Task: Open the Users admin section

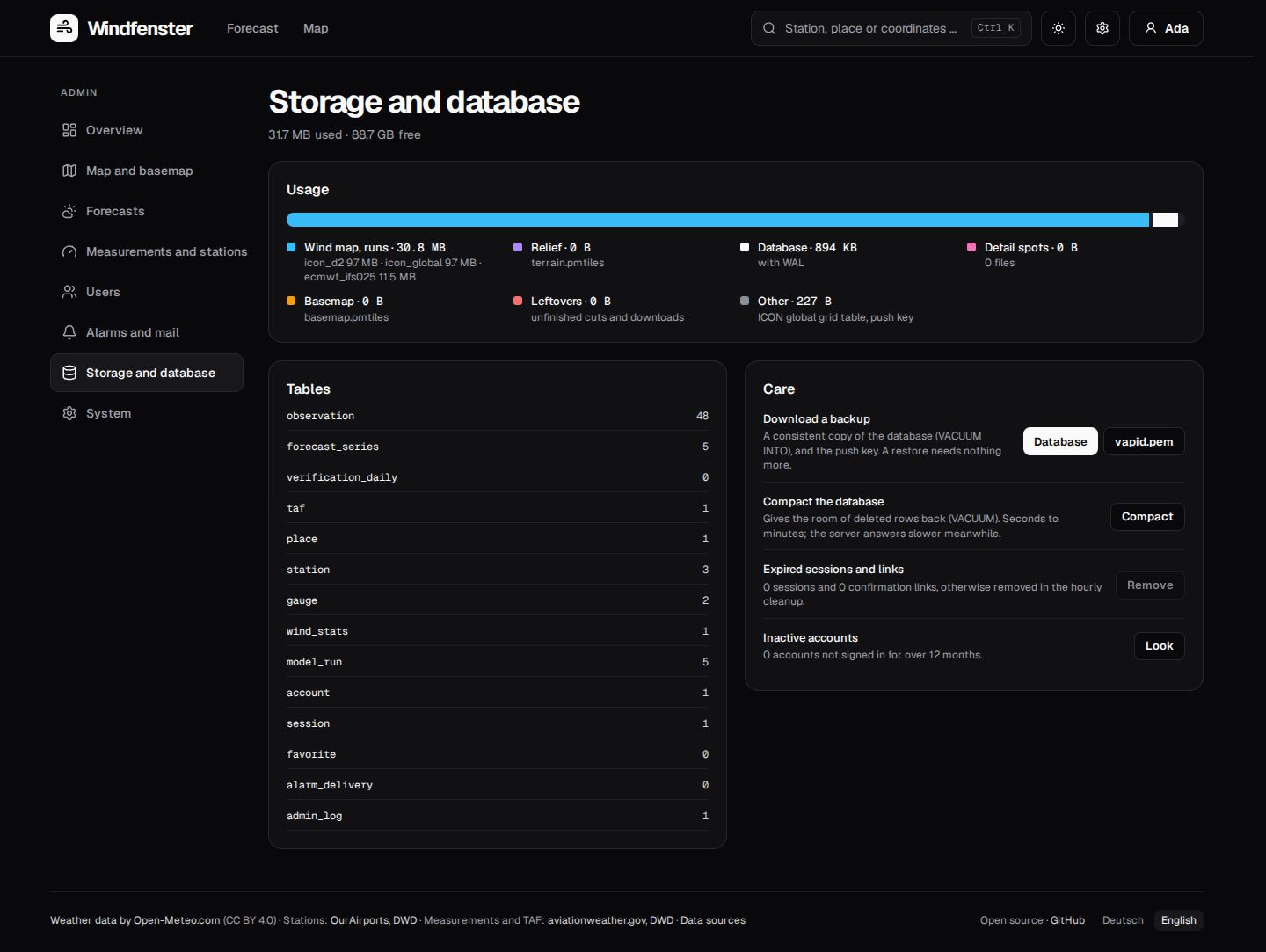Action: tap(147, 292)
